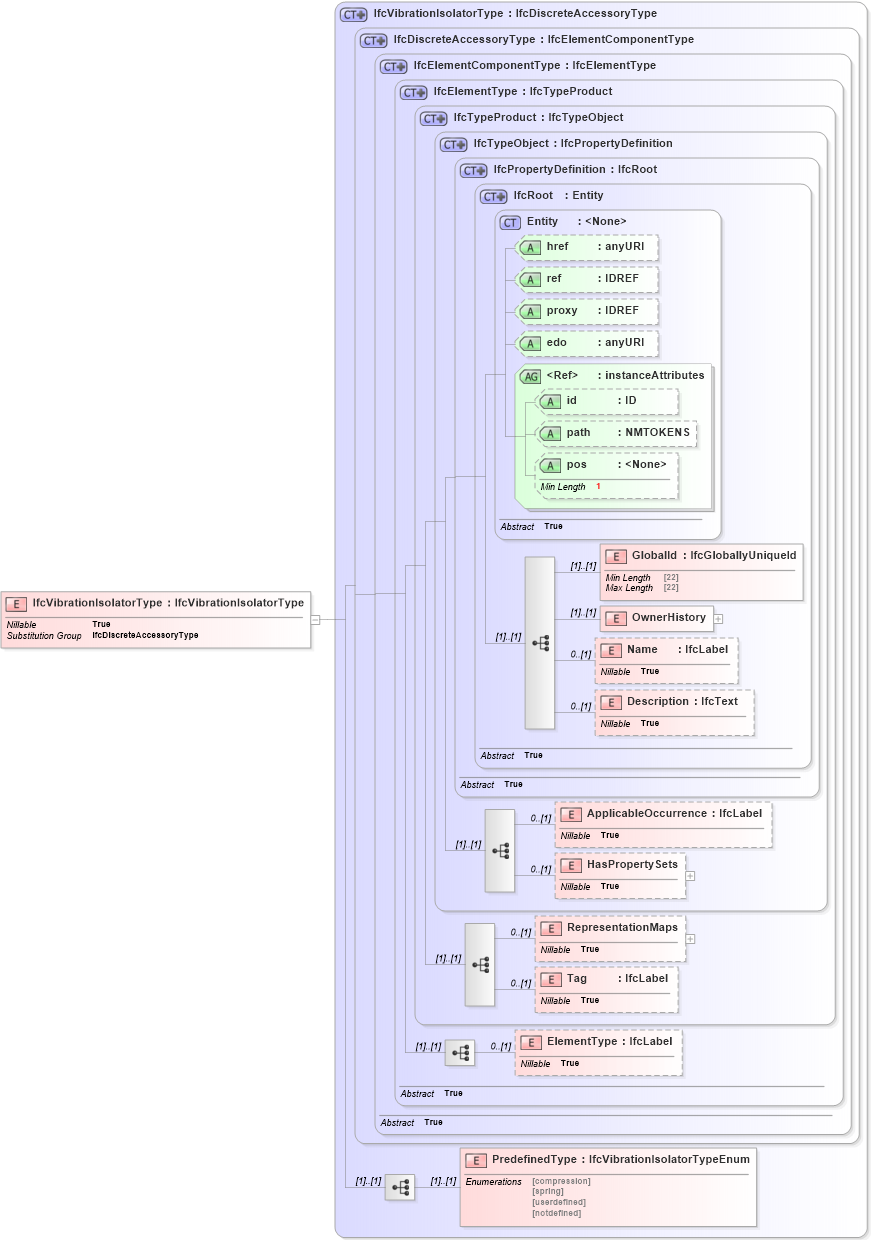Click the ApplicableOccurrence : IfcLabel element
The width and height of the screenshot is (871, 1240).
click(x=663, y=823)
